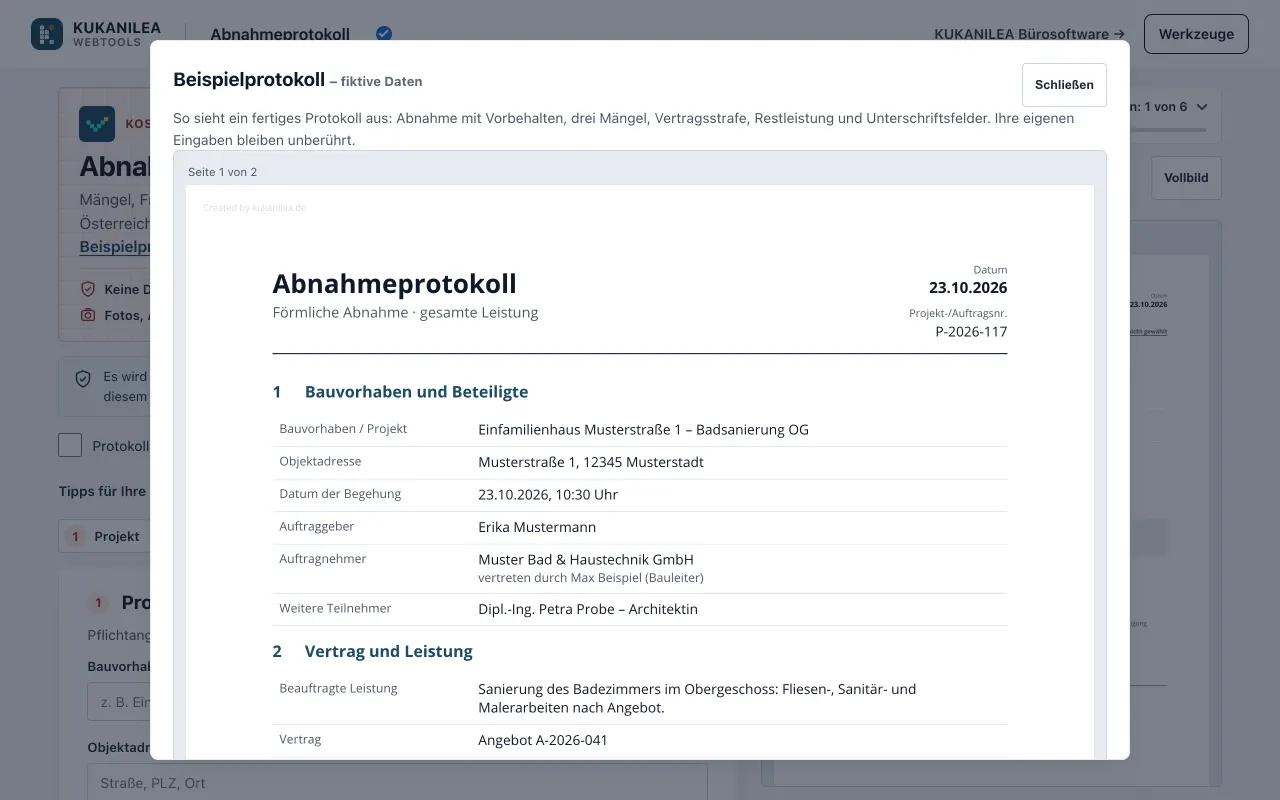Click the KUKANILEA Webtools logo icon

(x=47, y=34)
